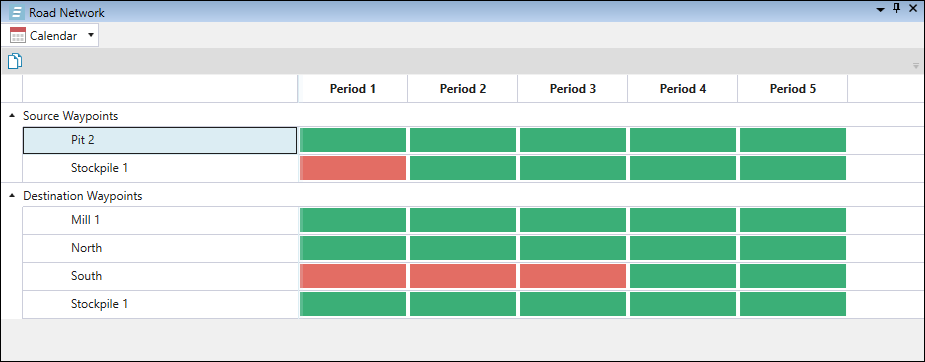Toggle Pit 2 availability in Period 1
The width and height of the screenshot is (925, 362).
coord(353,140)
